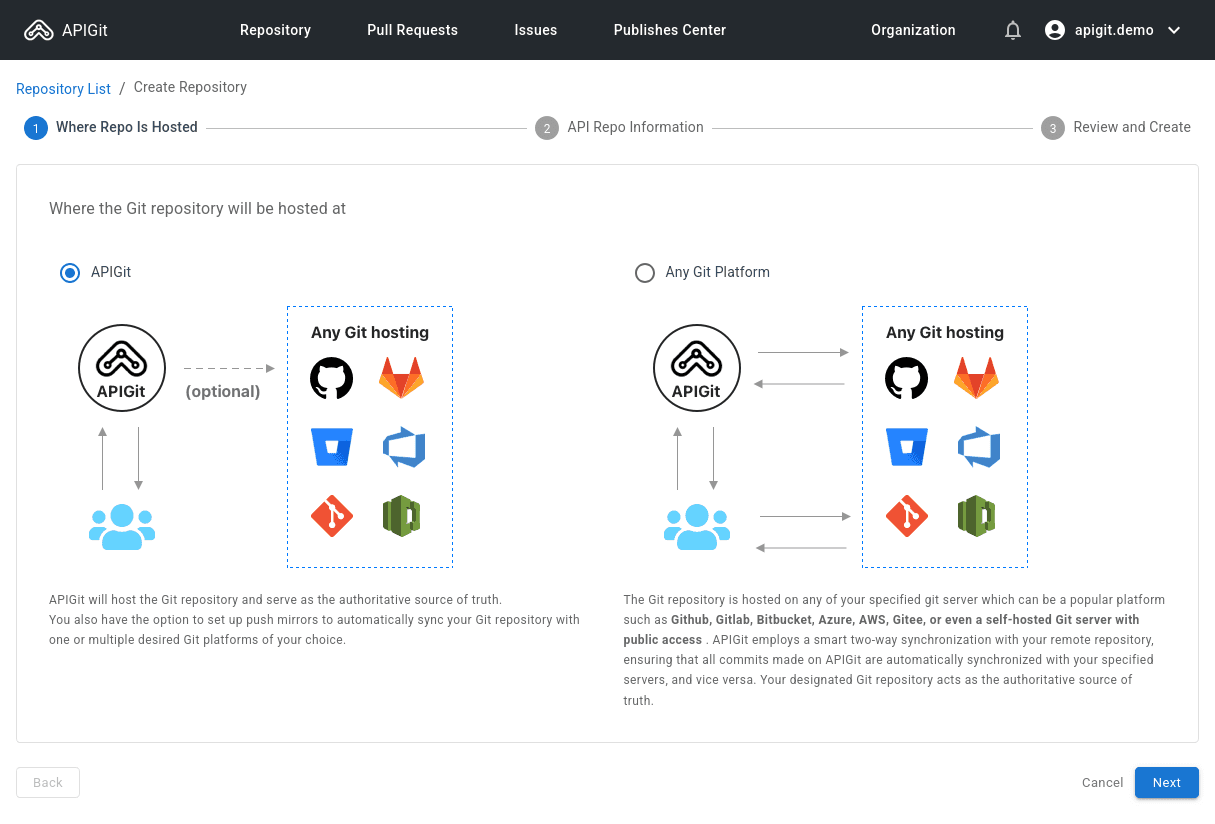Click the GitLab icon in left diagram
1215x824 pixels.
pyautogui.click(x=401, y=379)
